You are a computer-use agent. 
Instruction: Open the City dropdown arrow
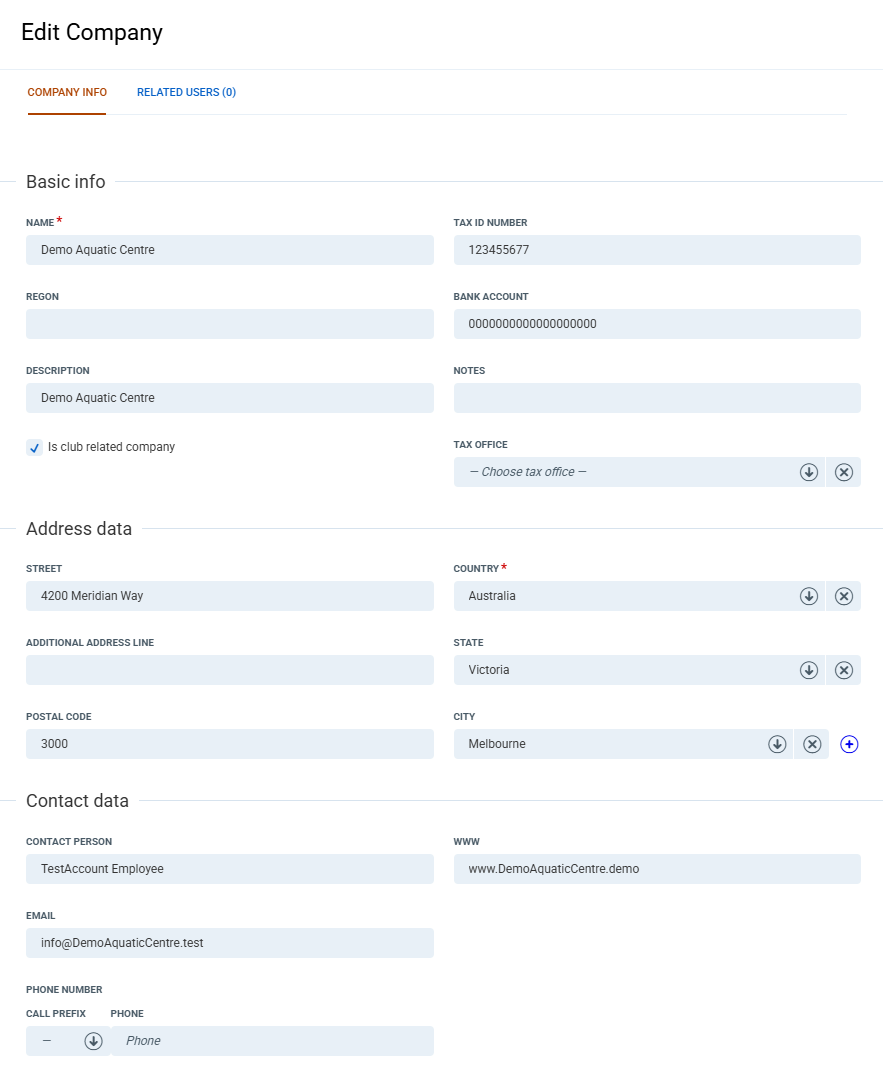777,744
